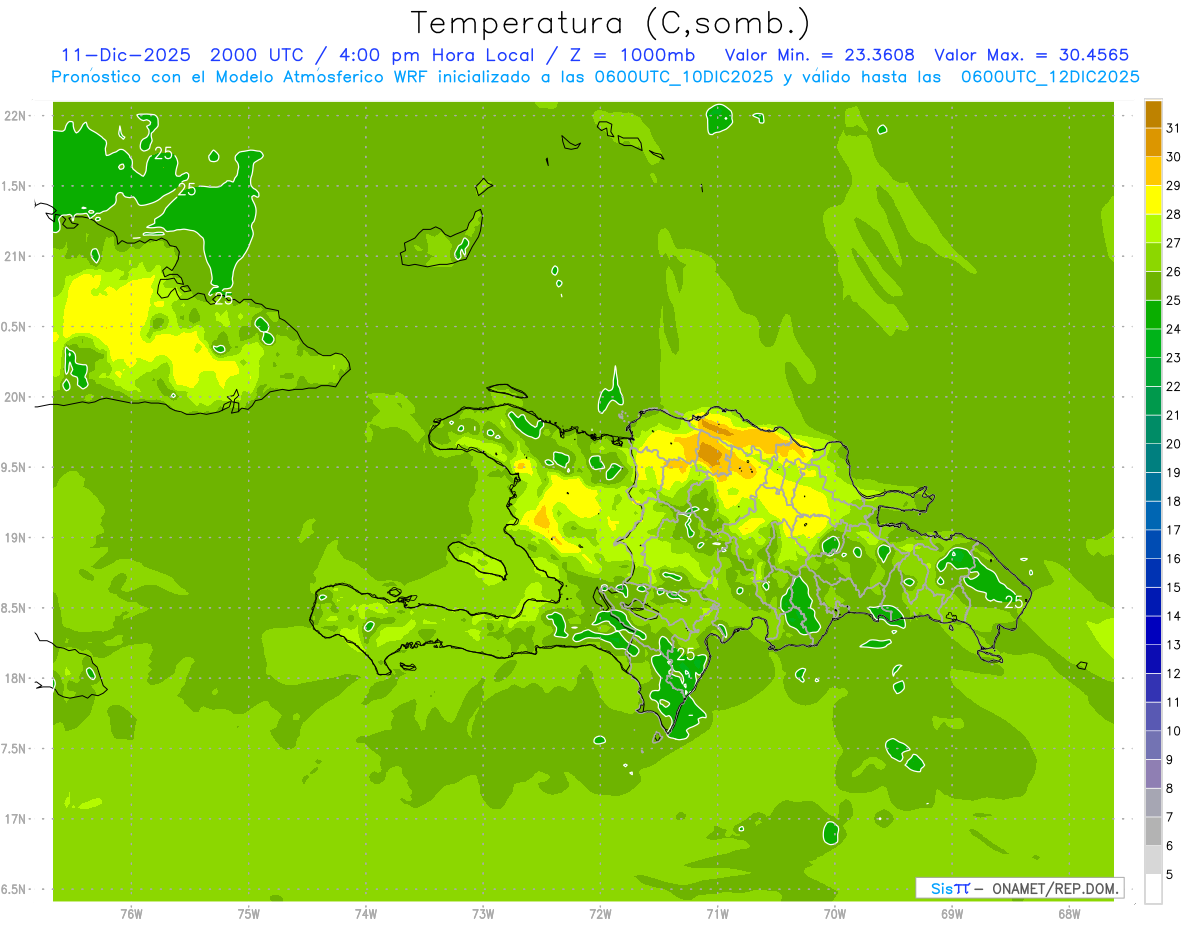Click the legend value "11"
This screenshot has width=1200, height=927.
pyautogui.click(x=1173, y=702)
